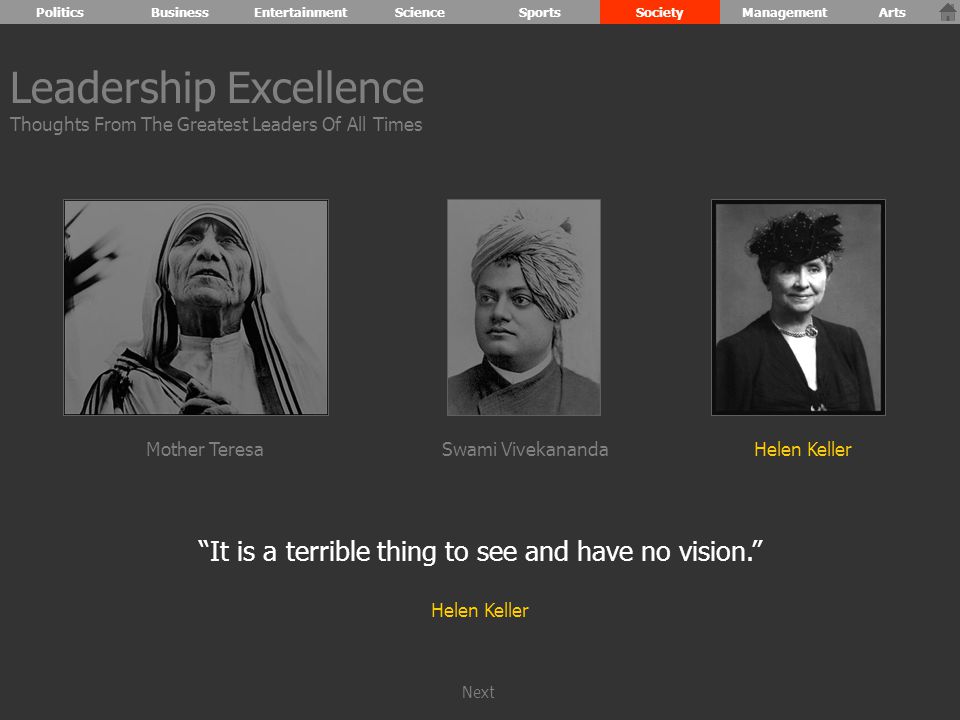This screenshot has width=960, height=720.
Task: Click the quote 'It is a terrible thing to see and have no vision.'
Action: (480, 552)
